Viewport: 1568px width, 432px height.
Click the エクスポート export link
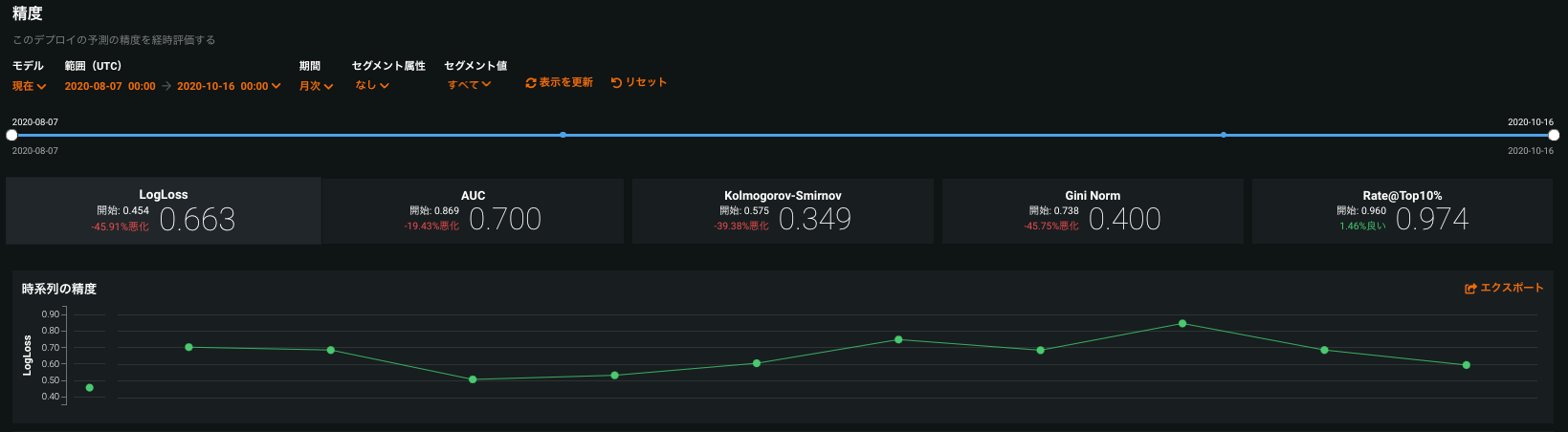[1504, 288]
